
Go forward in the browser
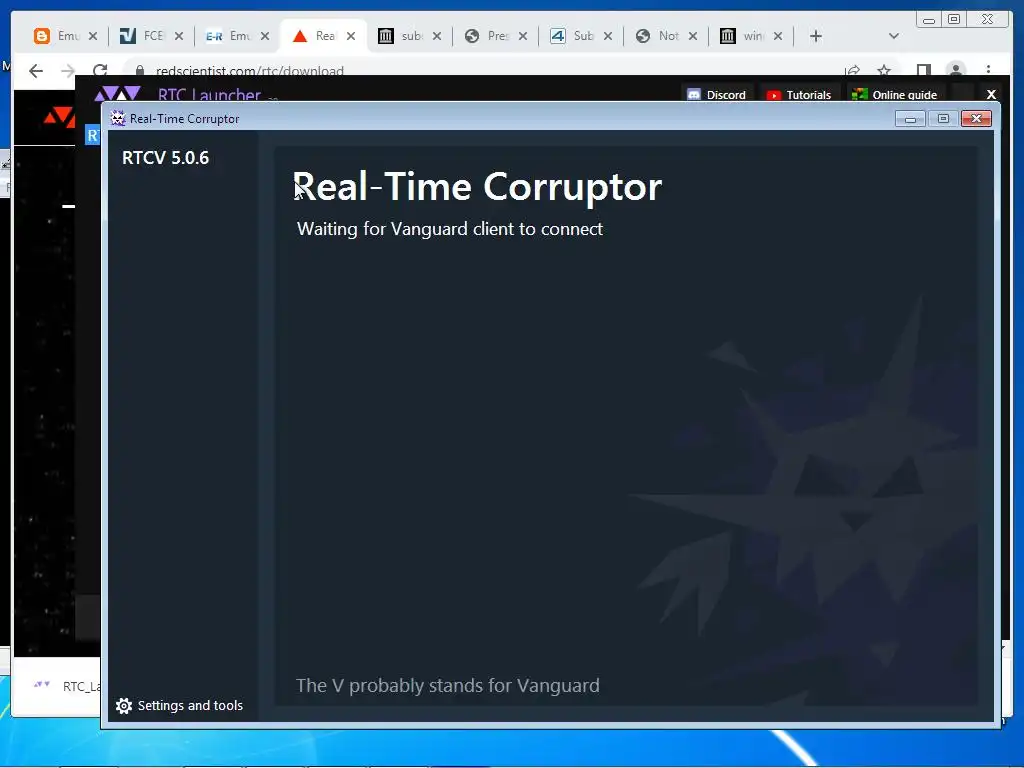(x=67, y=71)
